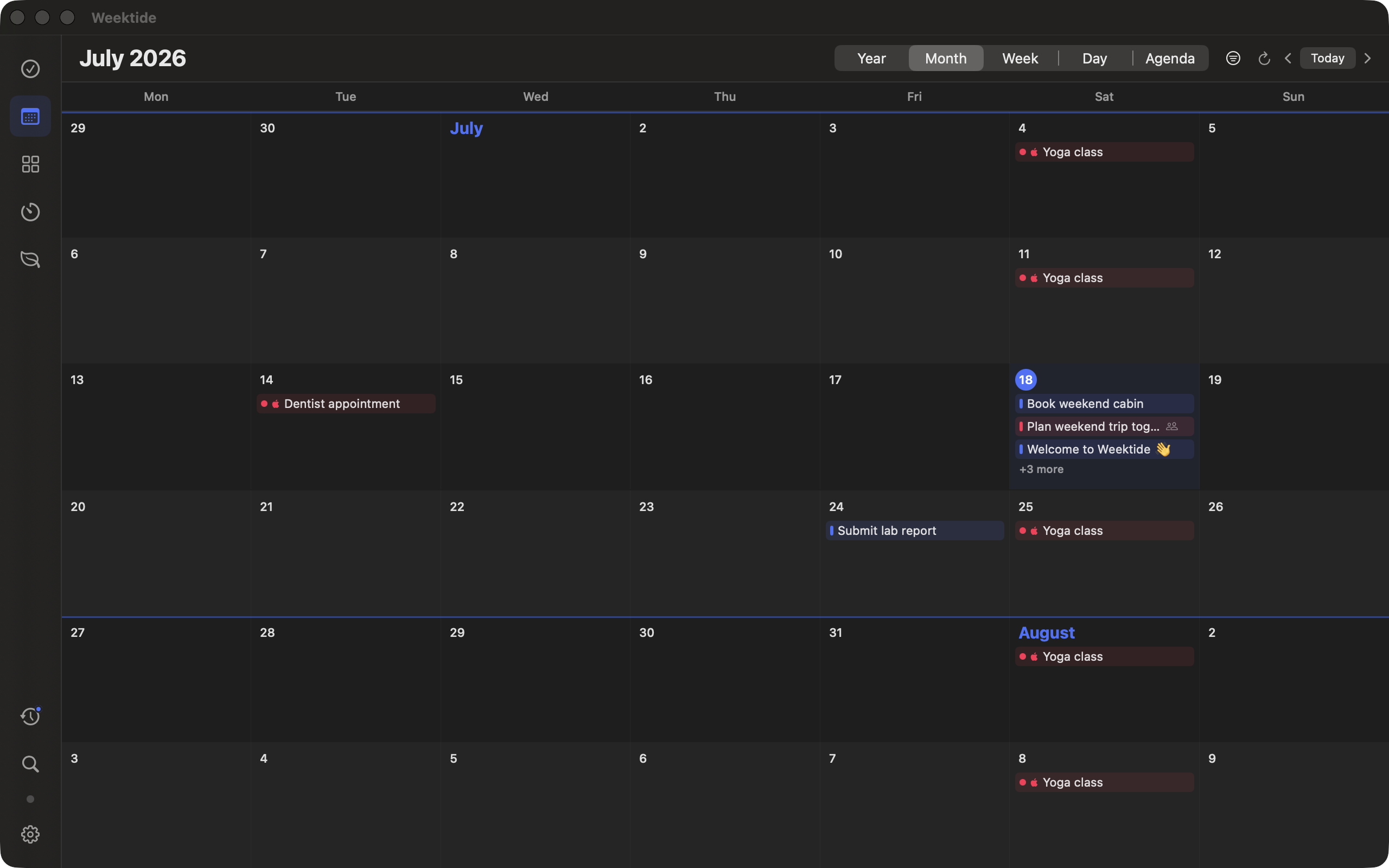Switch to Day view tab
Image resolution: width=1389 pixels, height=868 pixels.
click(x=1094, y=58)
